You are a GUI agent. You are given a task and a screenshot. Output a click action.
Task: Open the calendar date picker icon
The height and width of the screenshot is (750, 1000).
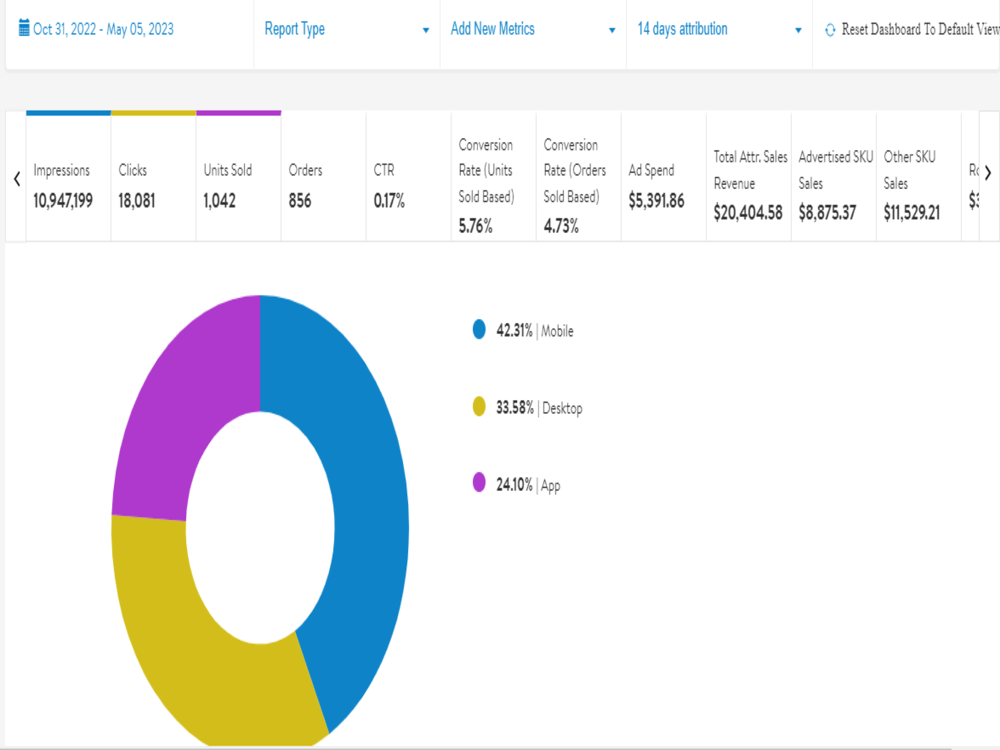(x=24, y=28)
